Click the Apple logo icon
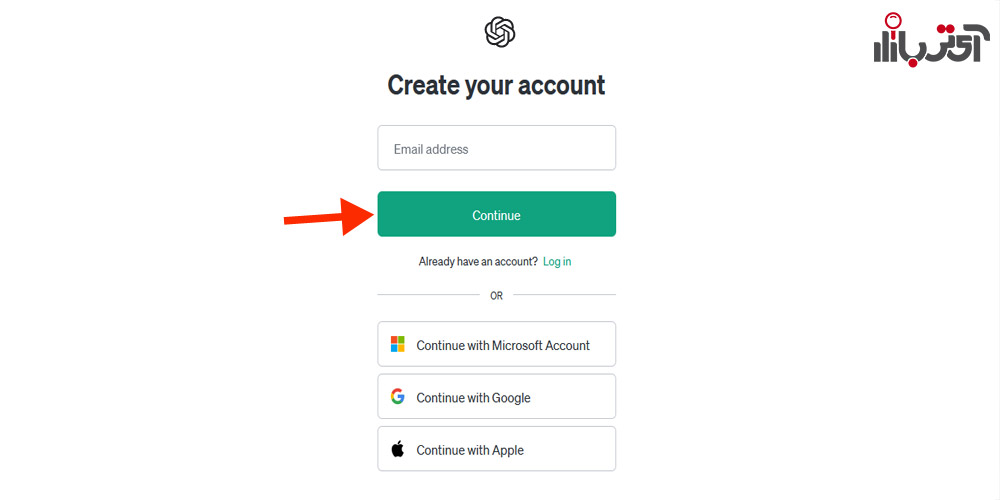The height and width of the screenshot is (500, 1000). (397, 449)
